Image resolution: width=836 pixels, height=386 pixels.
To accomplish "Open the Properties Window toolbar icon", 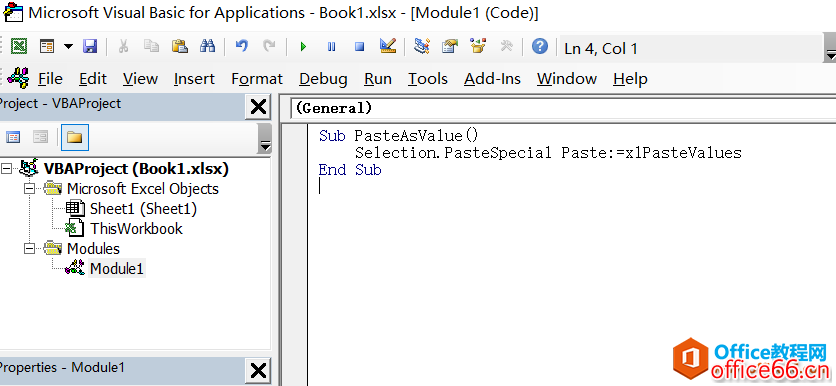I will 450,47.
